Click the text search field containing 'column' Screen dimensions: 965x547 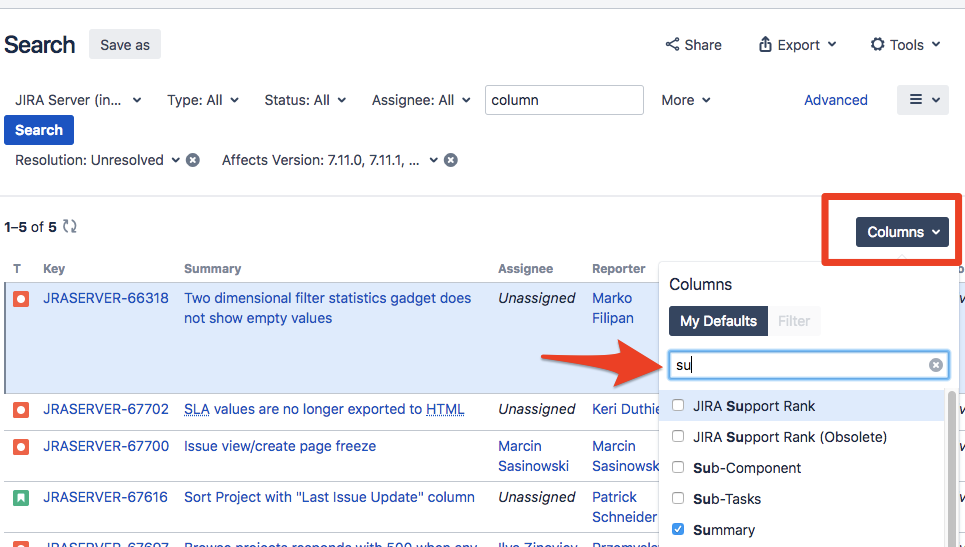564,100
